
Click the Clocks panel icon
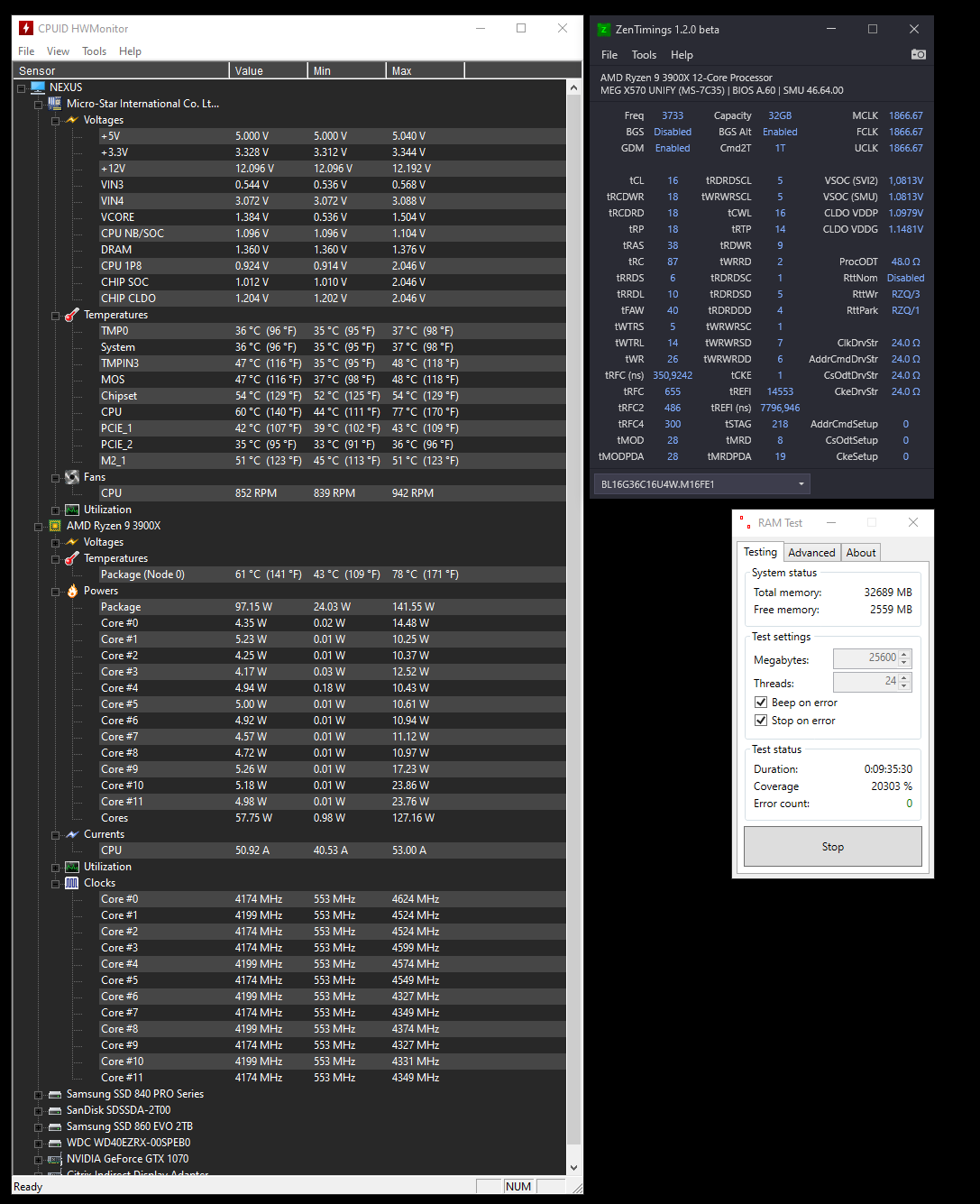pyautogui.click(x=72, y=883)
